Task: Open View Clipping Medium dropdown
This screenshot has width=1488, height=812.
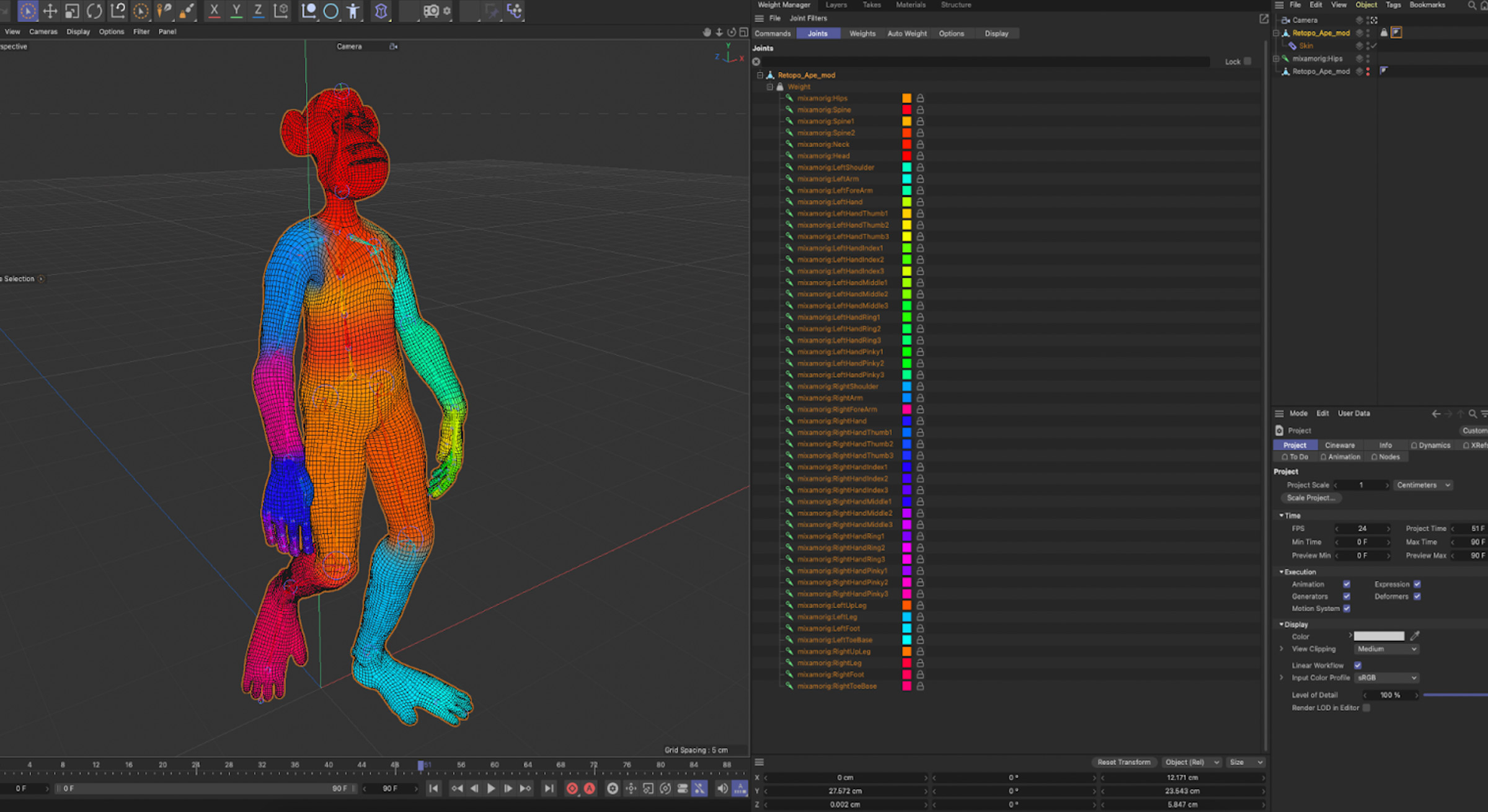Action: tap(1386, 649)
